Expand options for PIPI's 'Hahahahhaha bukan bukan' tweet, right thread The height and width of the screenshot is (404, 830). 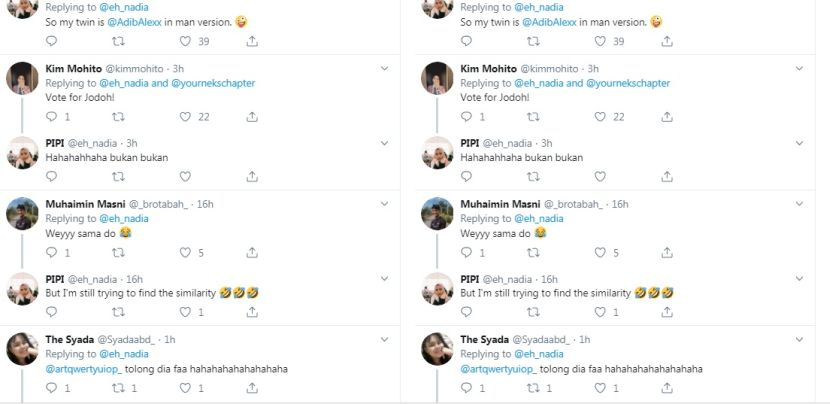click(x=800, y=143)
